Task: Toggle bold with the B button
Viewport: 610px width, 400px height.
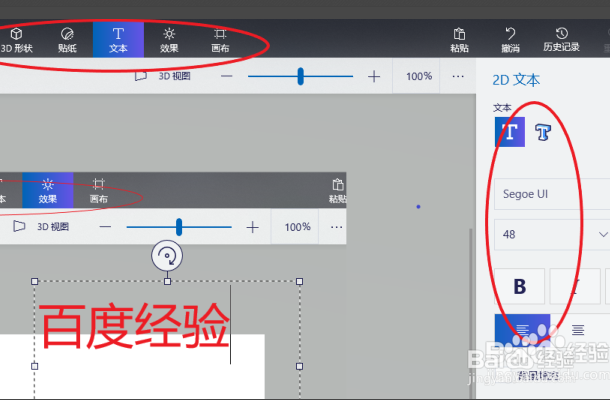Action: pyautogui.click(x=519, y=286)
